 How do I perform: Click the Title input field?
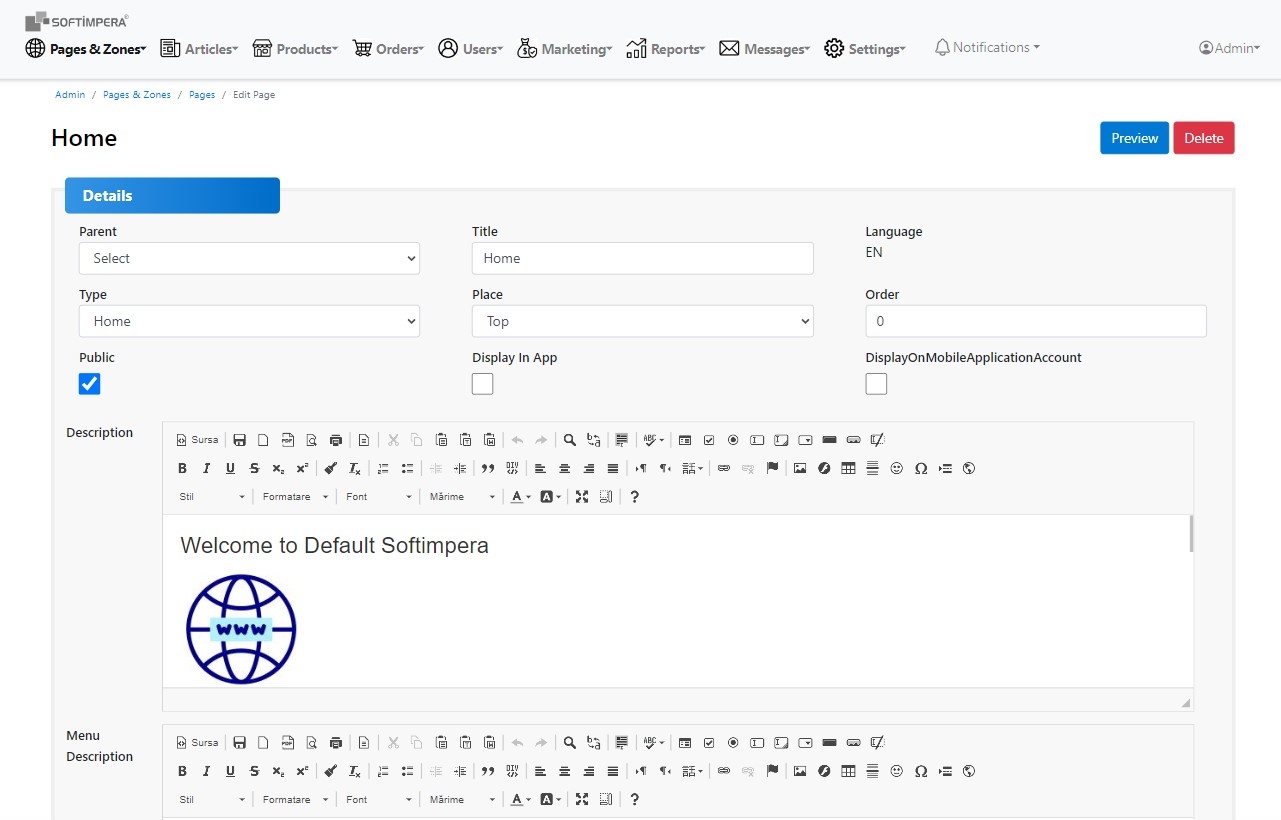click(x=642, y=258)
